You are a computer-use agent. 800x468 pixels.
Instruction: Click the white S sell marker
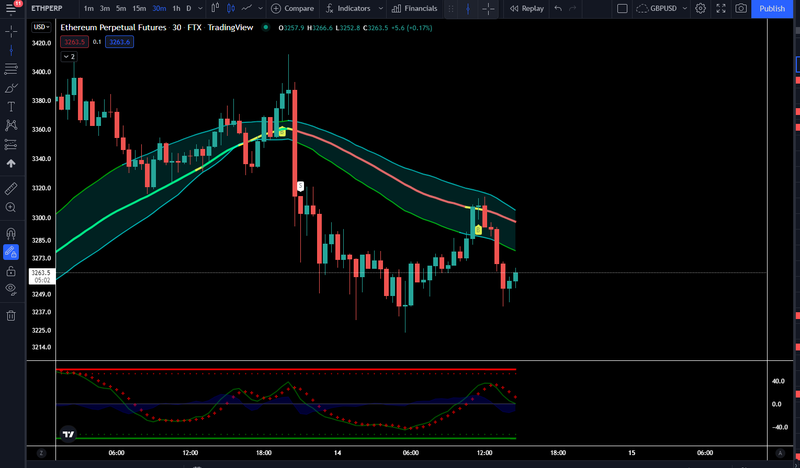point(300,186)
